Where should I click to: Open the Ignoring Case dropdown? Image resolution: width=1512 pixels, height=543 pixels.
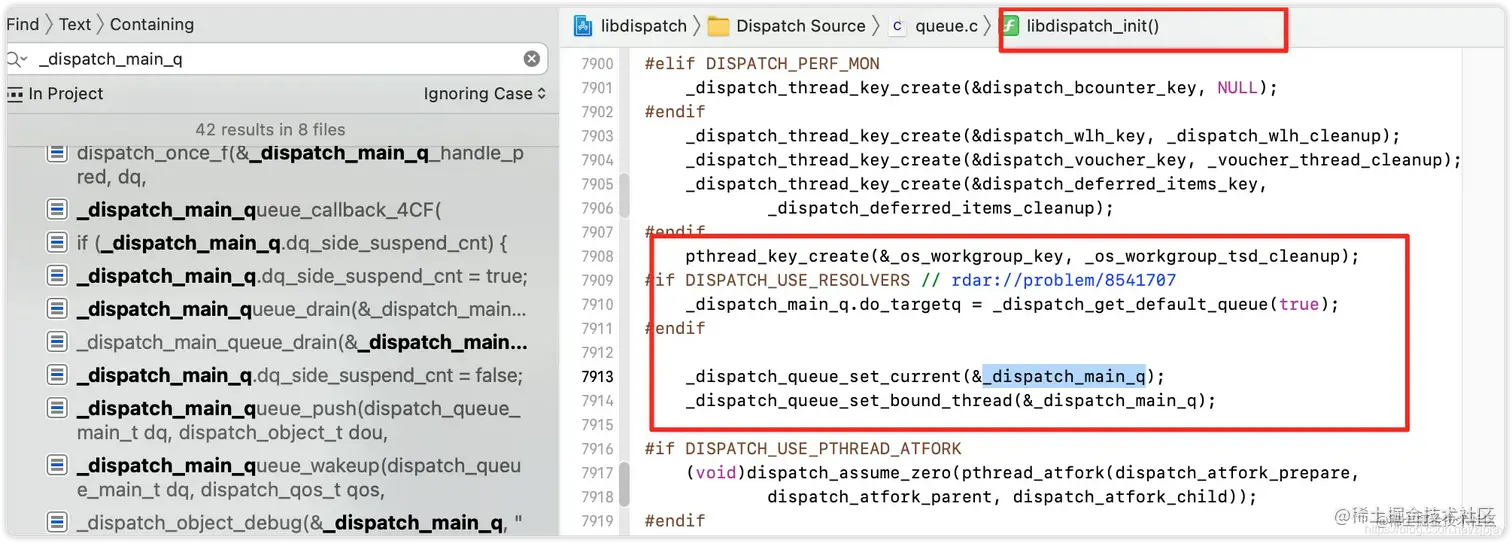pos(485,94)
